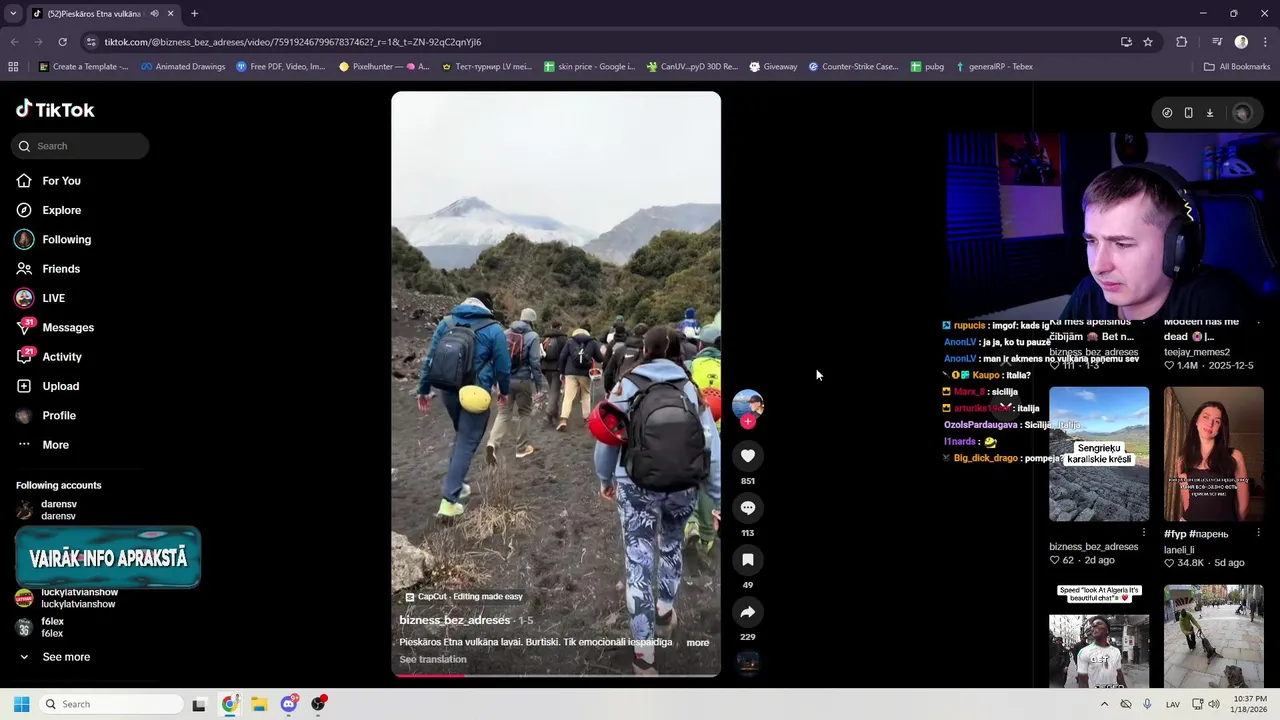1280x720 pixels.
Task: Seek on the video progress bar
Action: click(x=556, y=675)
